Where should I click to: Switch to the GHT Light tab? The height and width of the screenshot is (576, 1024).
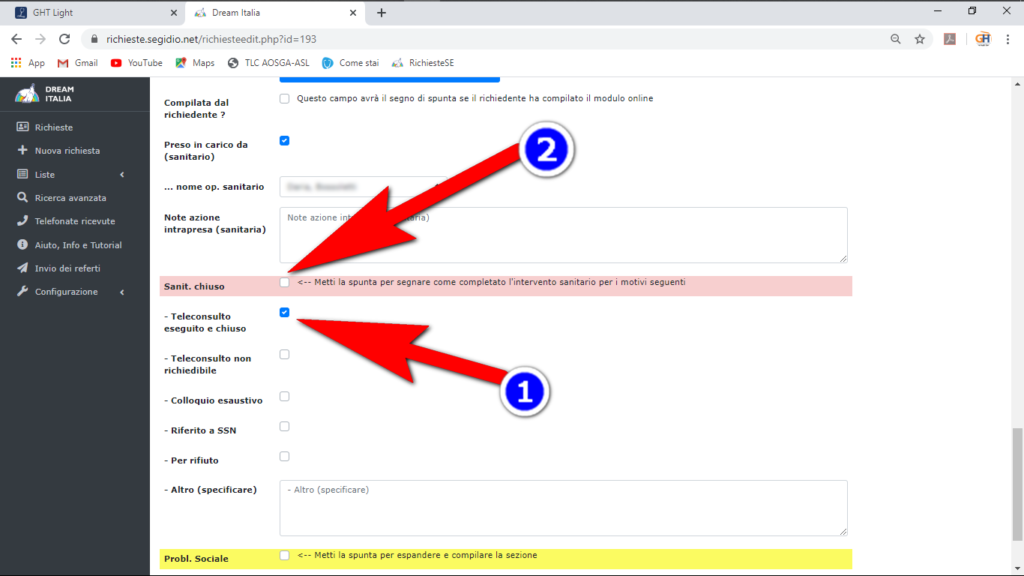click(x=90, y=13)
